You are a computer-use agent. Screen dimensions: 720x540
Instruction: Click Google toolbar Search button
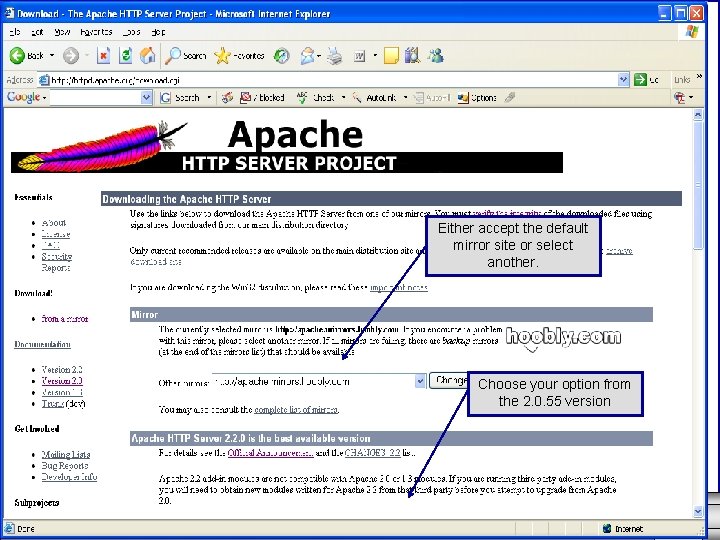[x=180, y=98]
